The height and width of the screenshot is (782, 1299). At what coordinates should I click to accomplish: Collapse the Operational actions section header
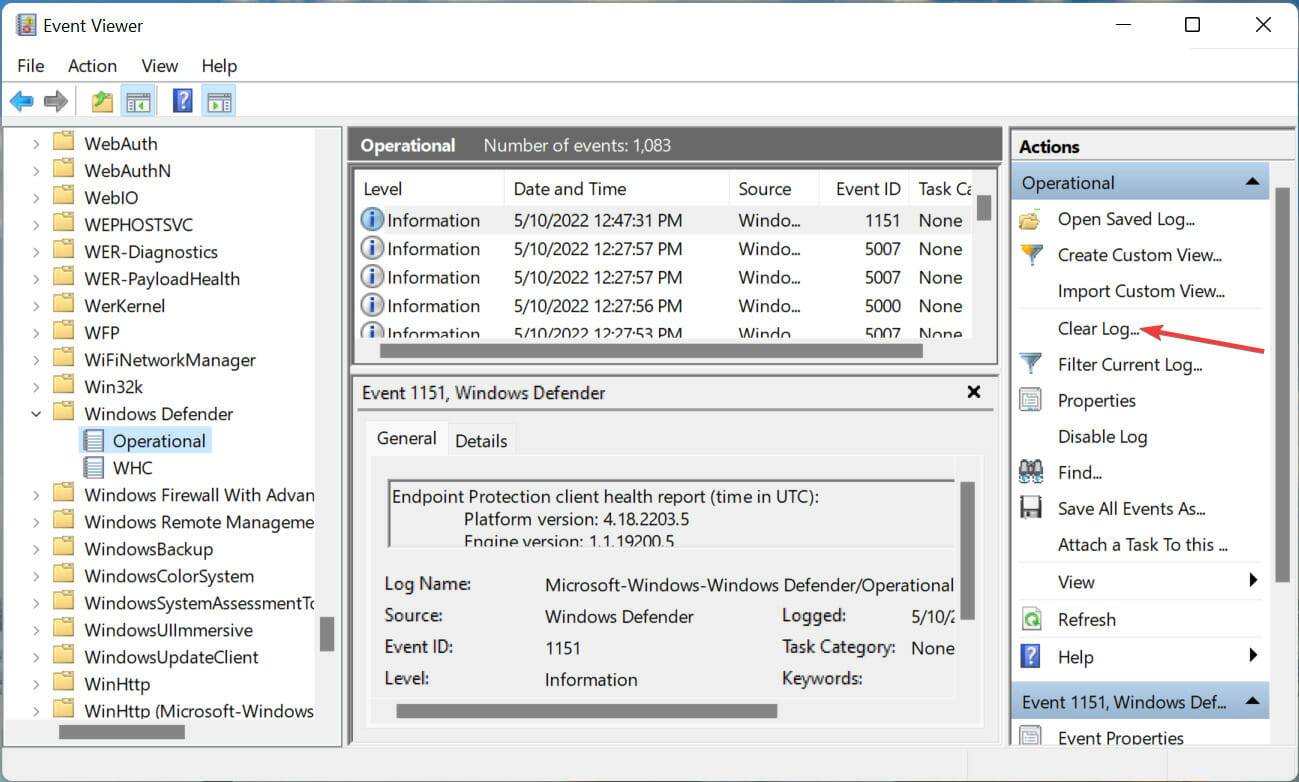pos(1251,183)
